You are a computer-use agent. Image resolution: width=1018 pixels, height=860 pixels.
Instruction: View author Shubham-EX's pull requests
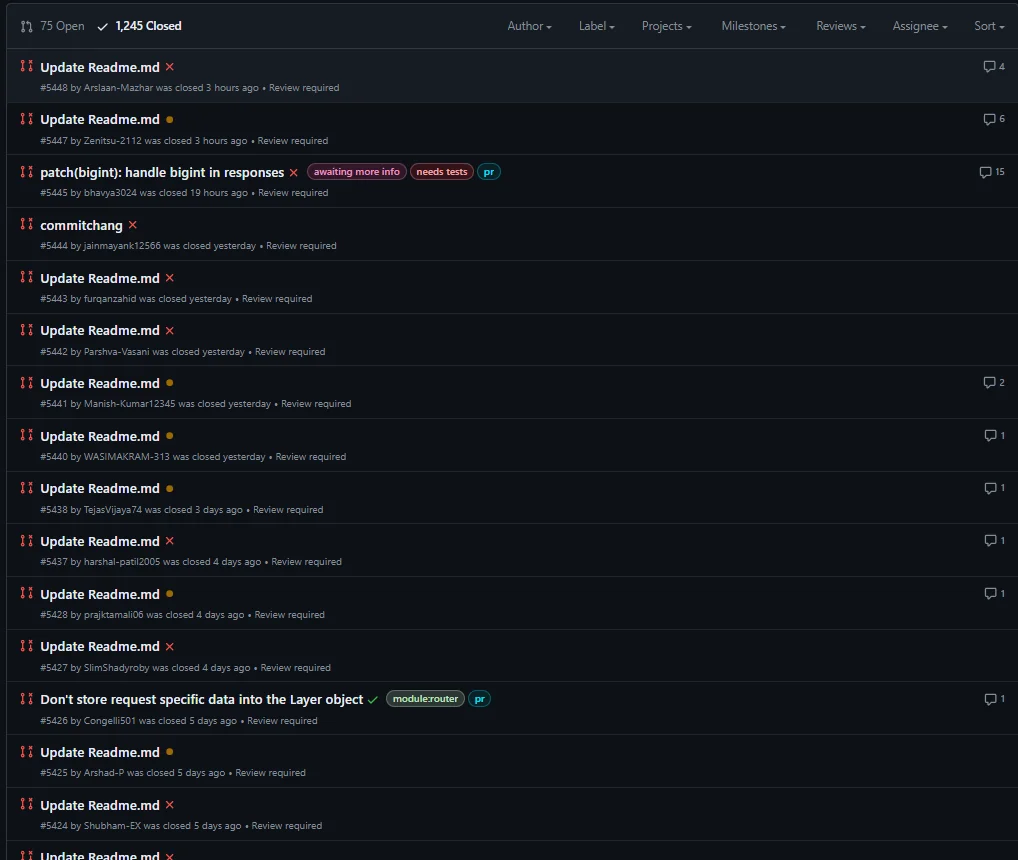tap(112, 826)
